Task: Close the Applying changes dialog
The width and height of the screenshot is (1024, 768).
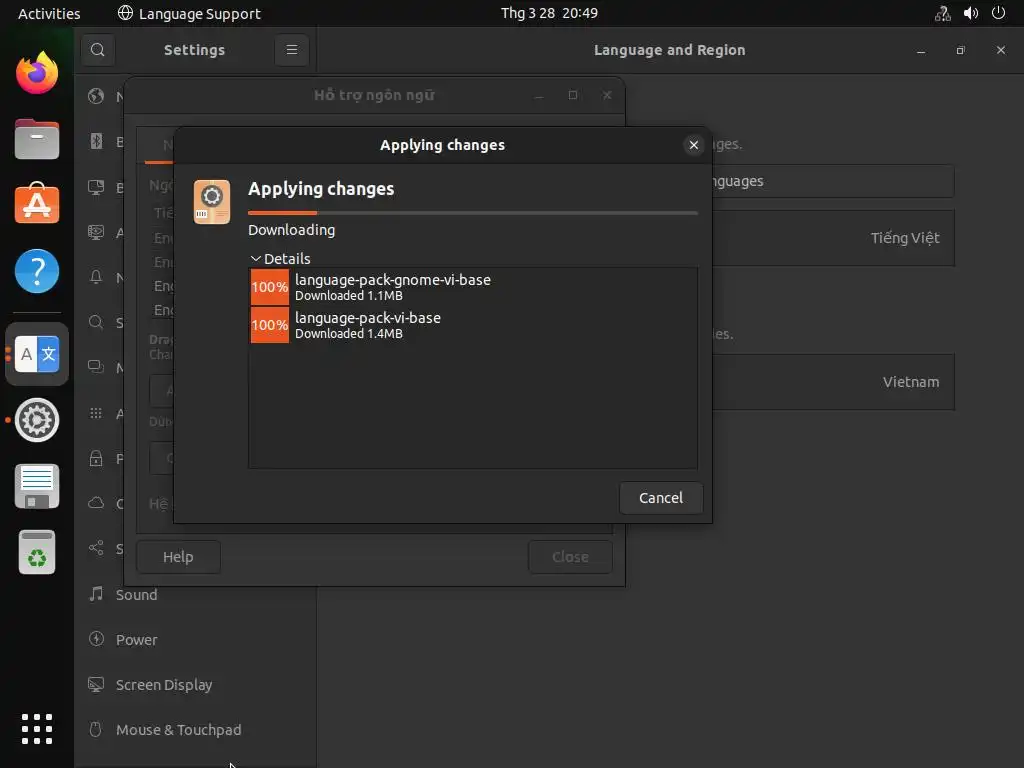Action: pos(694,145)
